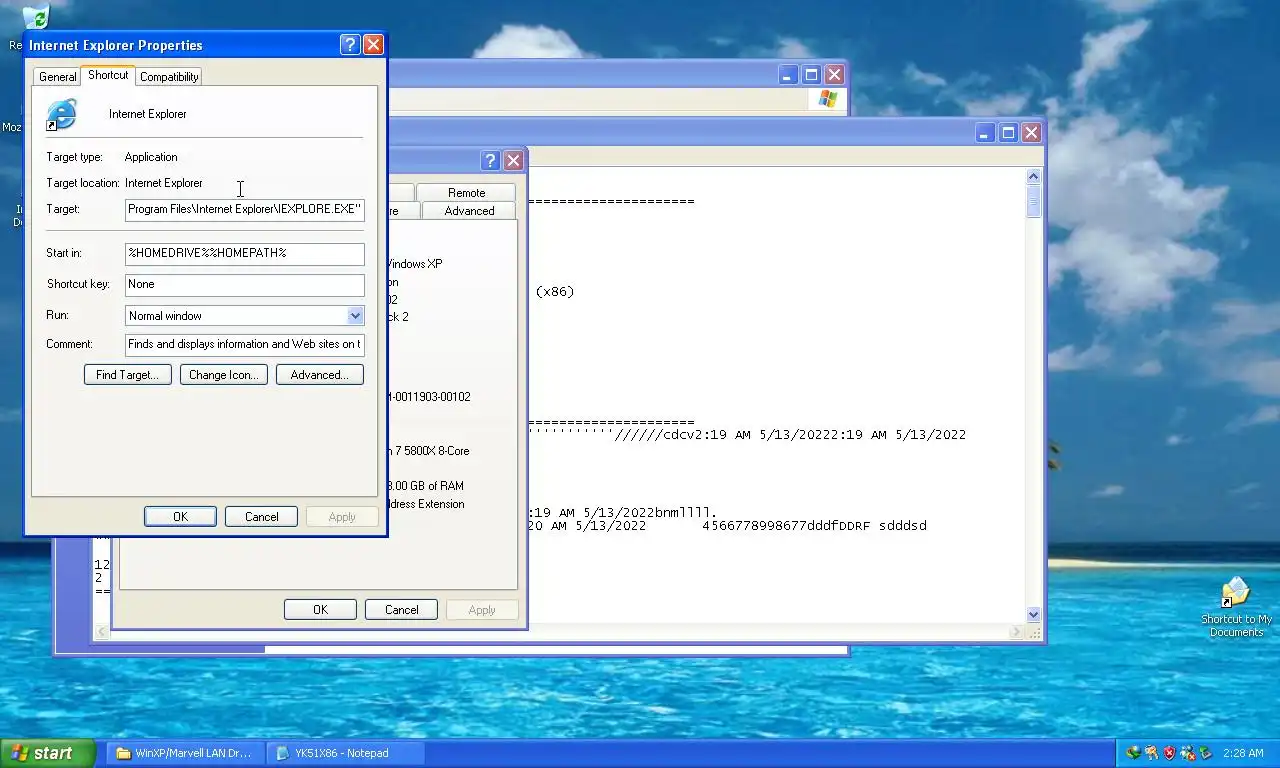Click the Start in field
1280x768 pixels.
[245, 254]
